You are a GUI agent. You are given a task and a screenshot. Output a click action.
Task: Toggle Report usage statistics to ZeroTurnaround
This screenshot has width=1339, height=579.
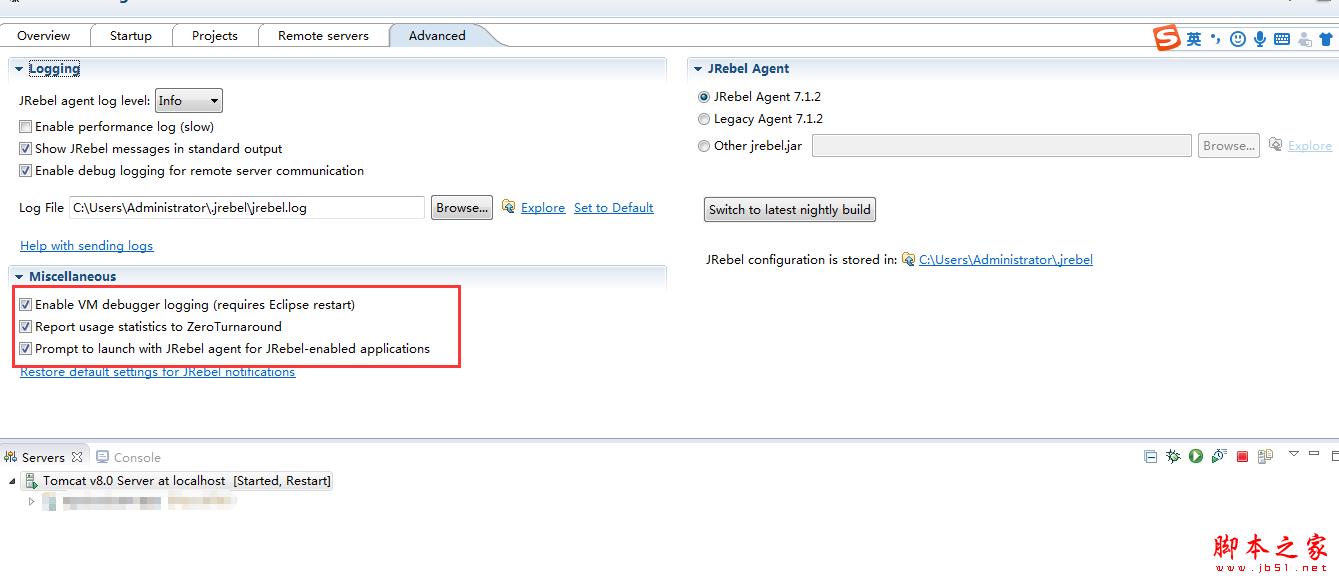coord(26,327)
